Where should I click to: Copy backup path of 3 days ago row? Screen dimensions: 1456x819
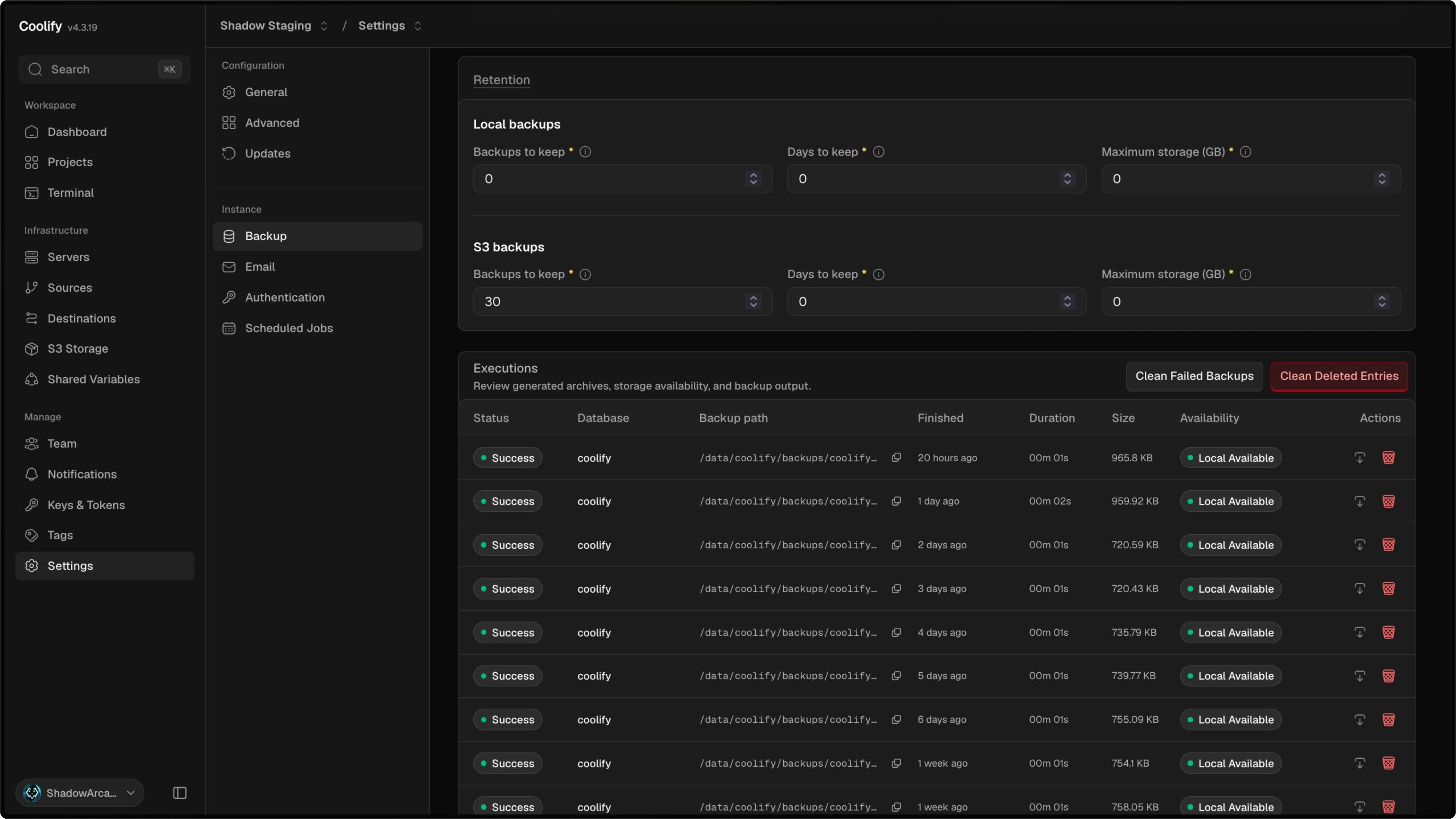896,588
